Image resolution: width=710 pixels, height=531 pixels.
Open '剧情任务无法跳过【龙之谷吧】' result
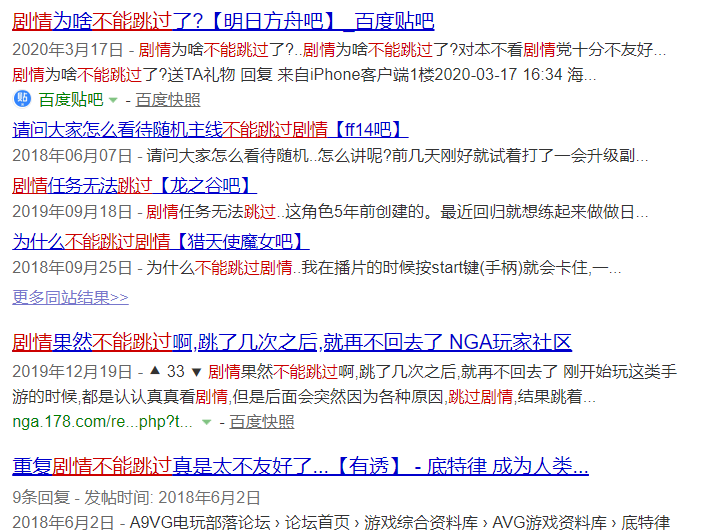[x=134, y=186]
